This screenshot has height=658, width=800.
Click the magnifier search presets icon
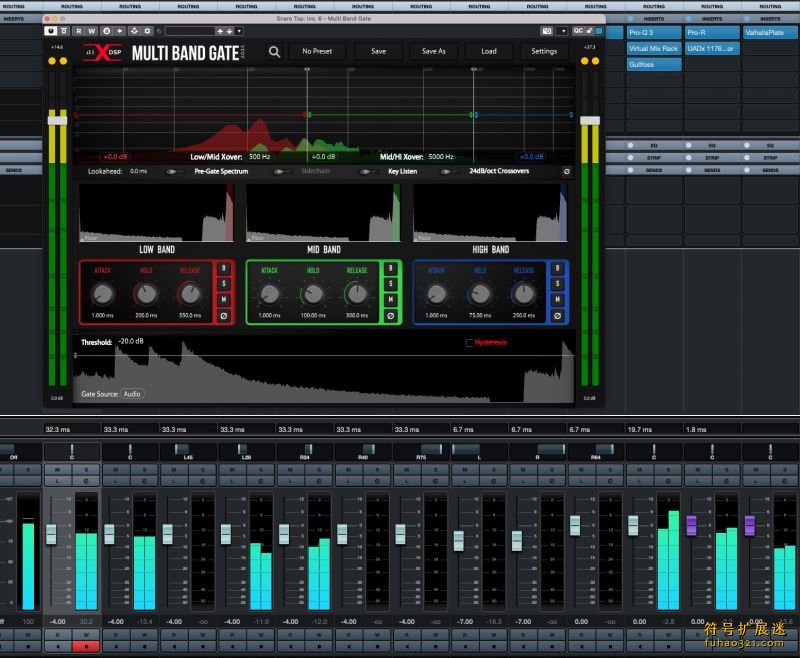coord(274,52)
